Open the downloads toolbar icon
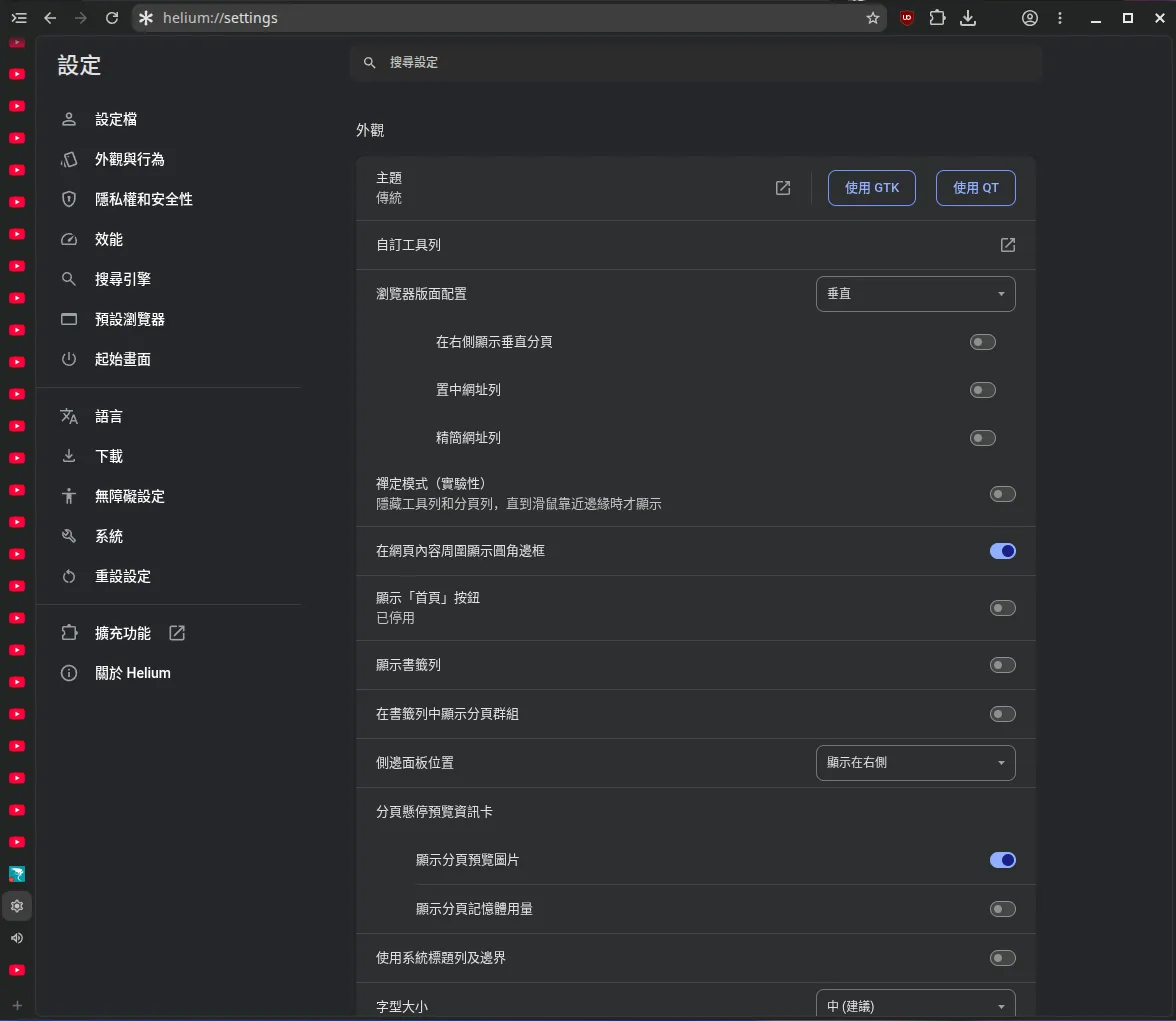This screenshot has height=1021, width=1176. (x=968, y=18)
